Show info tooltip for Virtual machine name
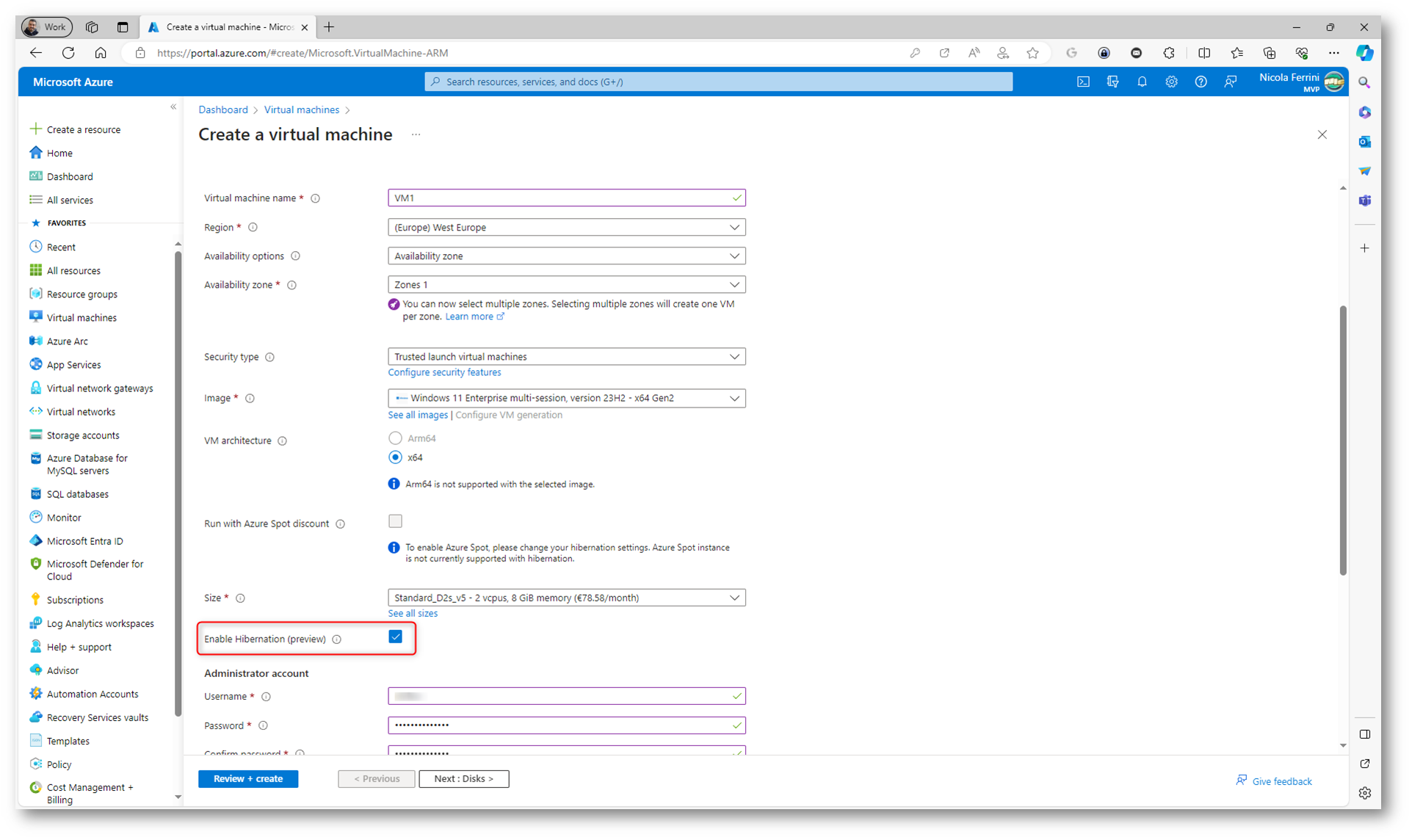 (315, 198)
